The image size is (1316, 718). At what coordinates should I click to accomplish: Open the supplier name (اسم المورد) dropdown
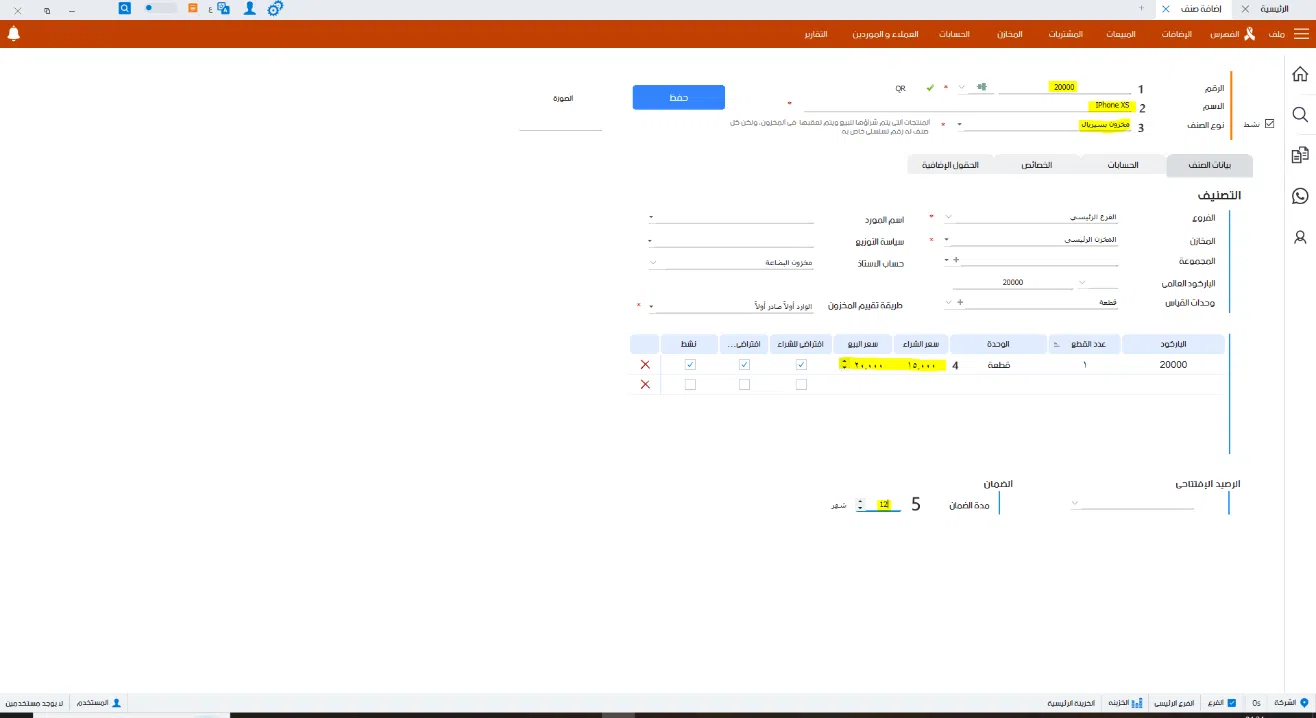pyautogui.click(x=651, y=216)
